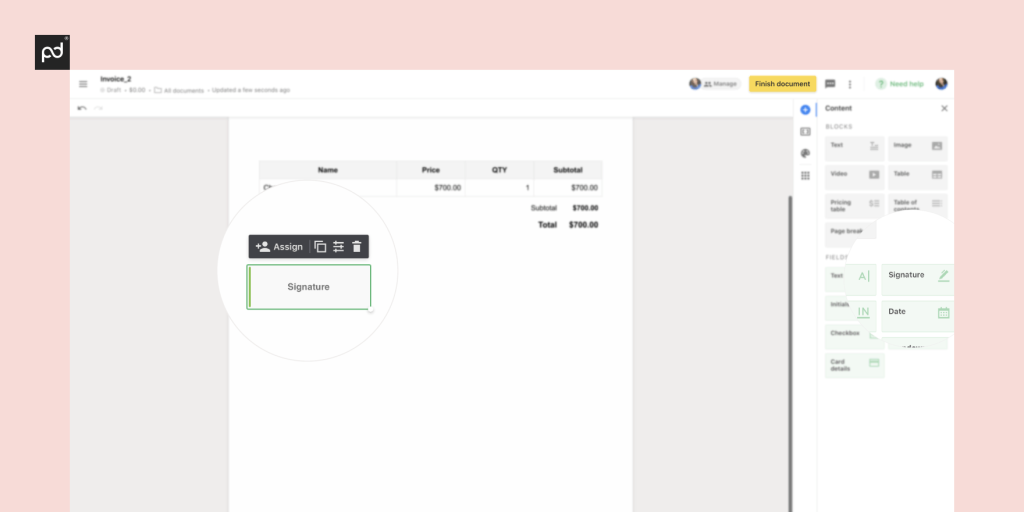Pick the Date field from Fields
This screenshot has height=512, width=1024.
[919, 315]
